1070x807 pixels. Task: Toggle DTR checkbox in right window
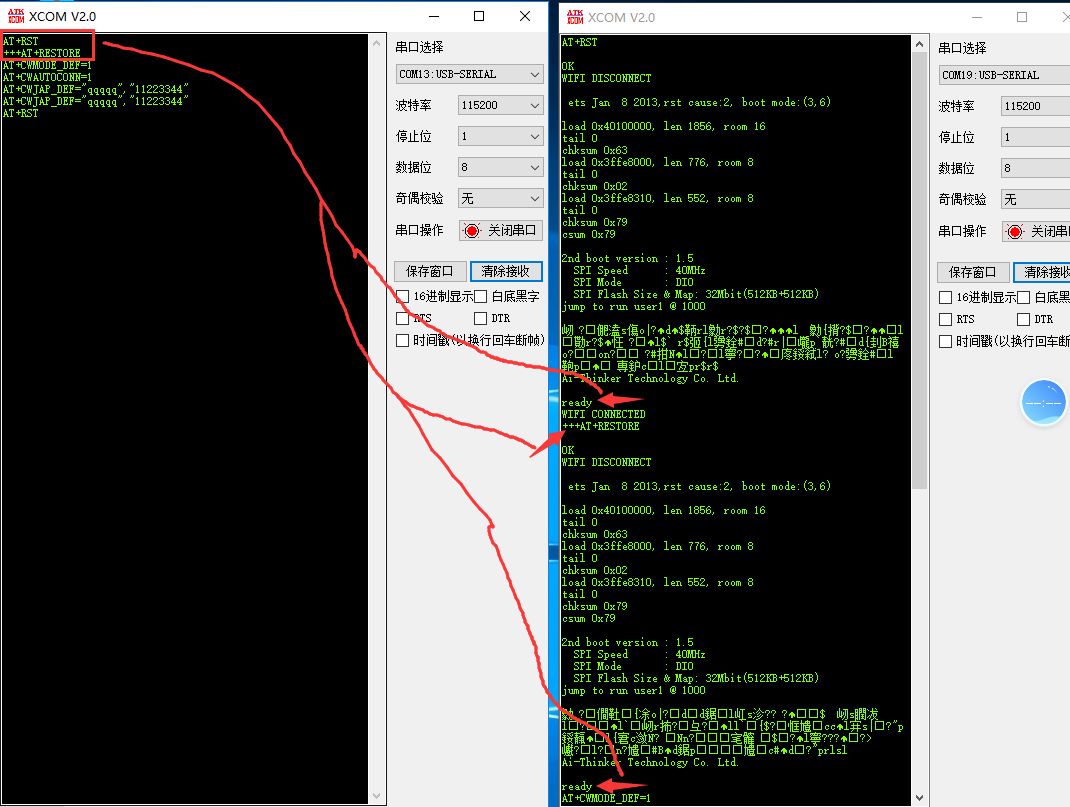point(1024,319)
